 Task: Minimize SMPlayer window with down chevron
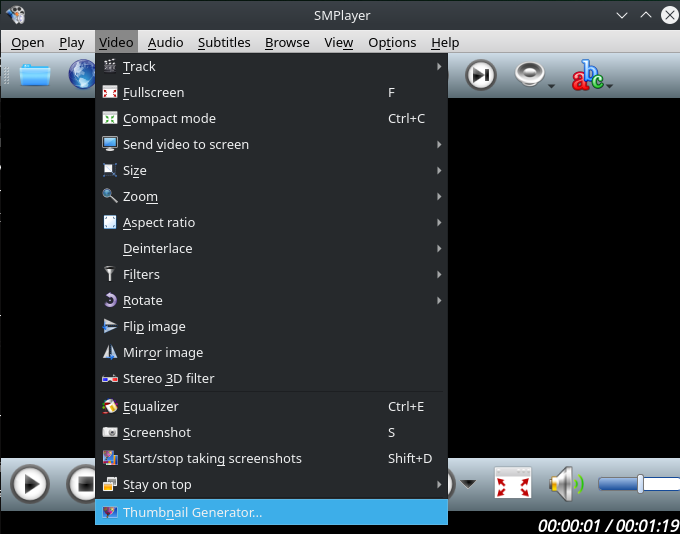tap(622, 16)
